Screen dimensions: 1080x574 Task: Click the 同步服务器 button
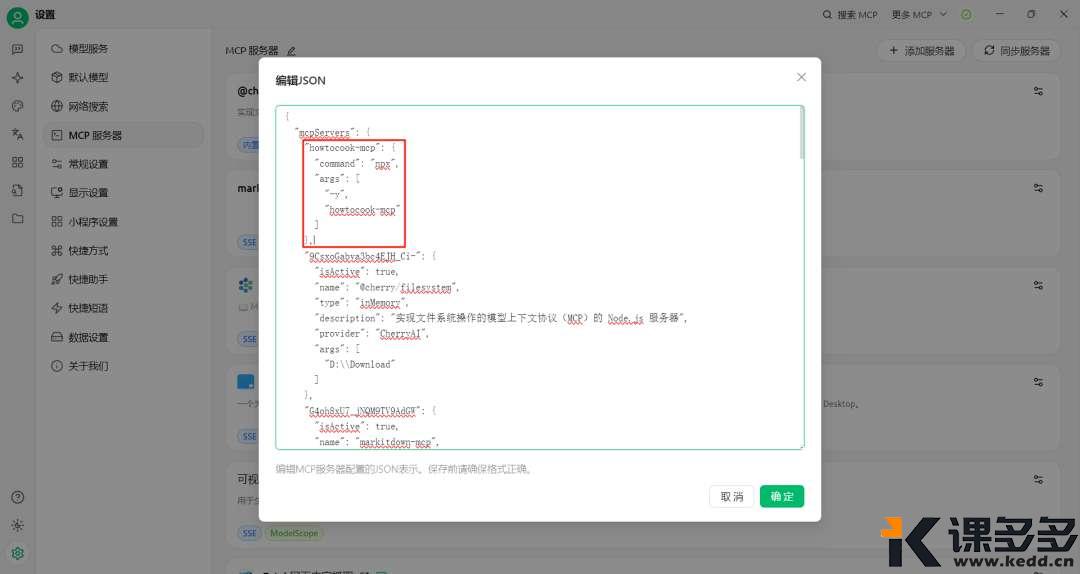1017,51
